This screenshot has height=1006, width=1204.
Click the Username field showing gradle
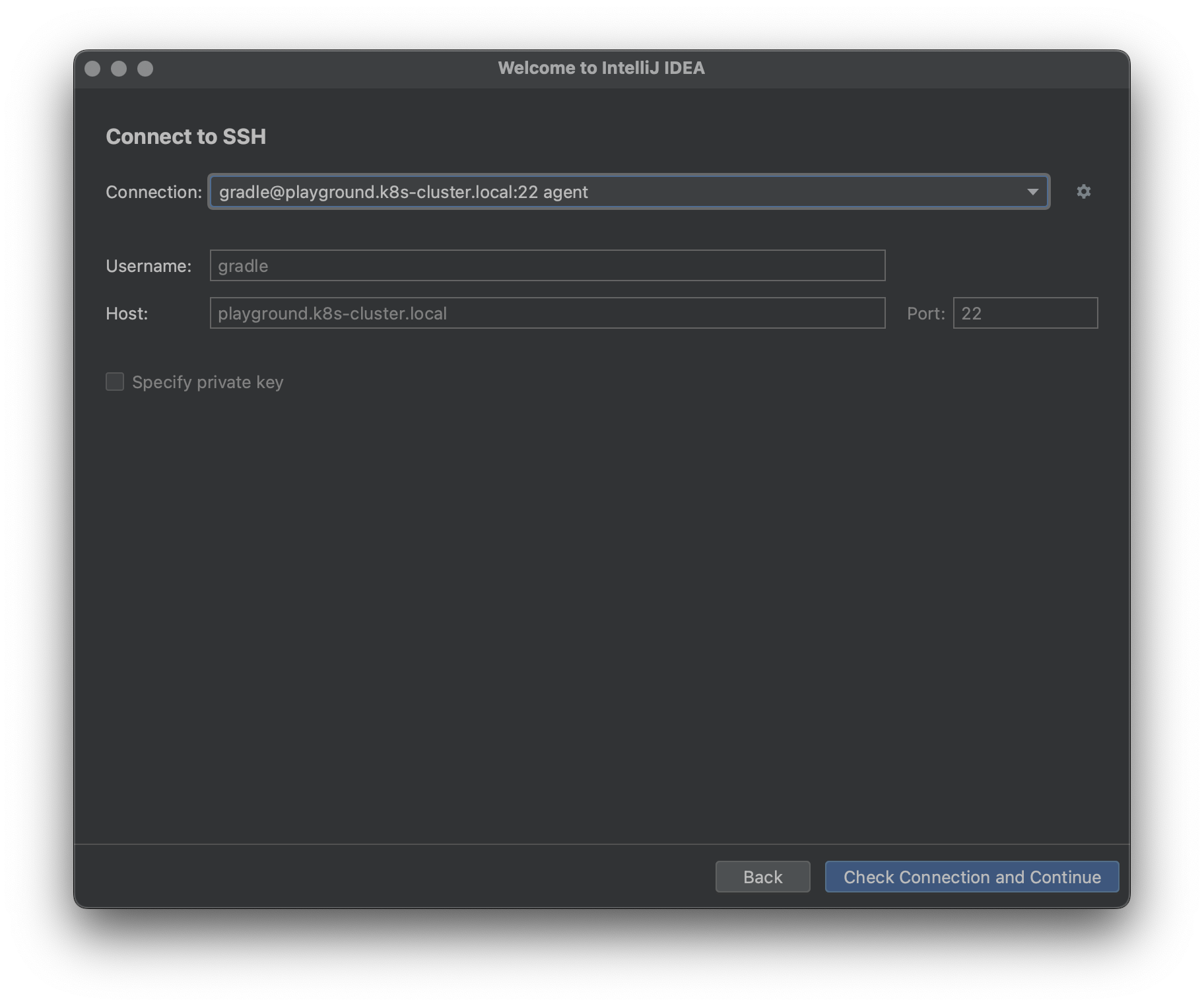pos(547,265)
